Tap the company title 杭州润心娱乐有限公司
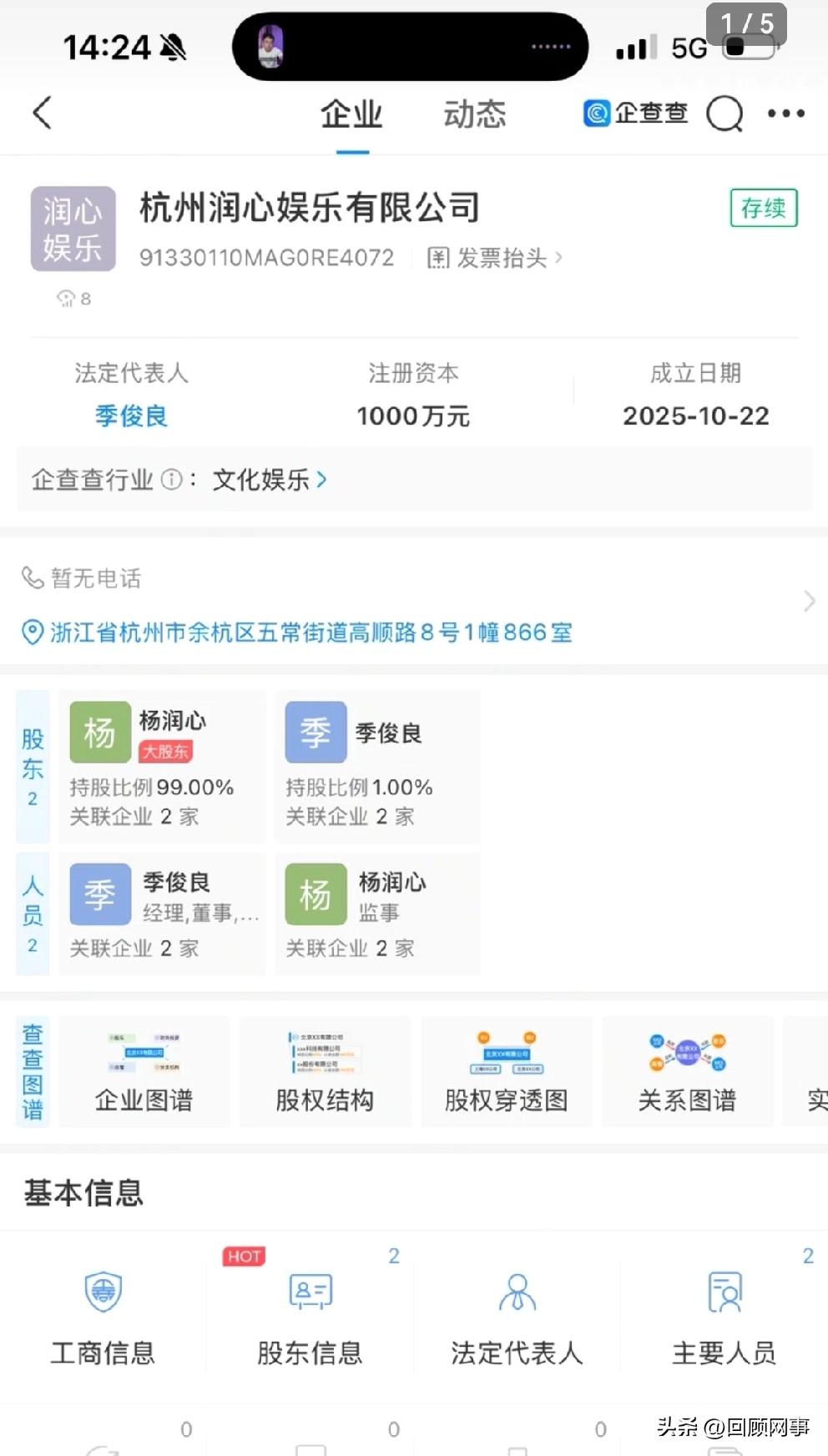 (310, 208)
